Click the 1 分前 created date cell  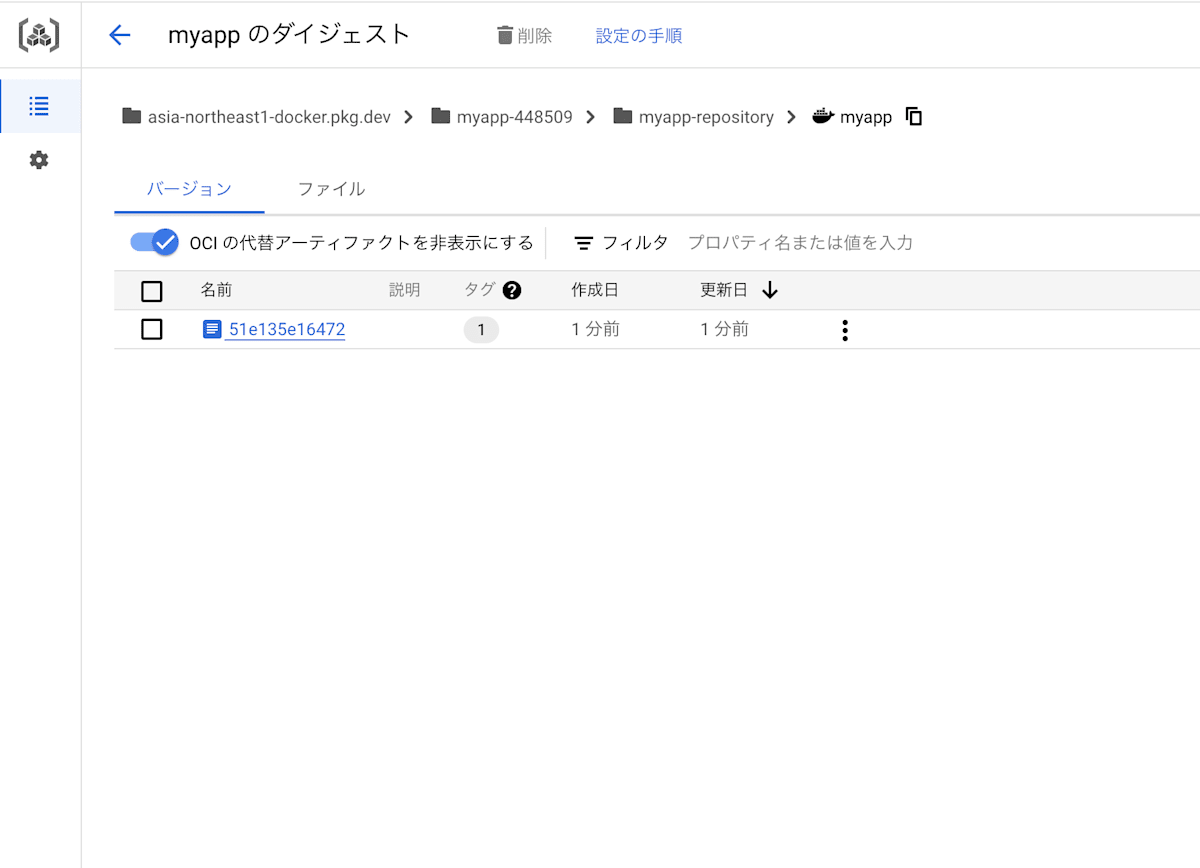596,329
